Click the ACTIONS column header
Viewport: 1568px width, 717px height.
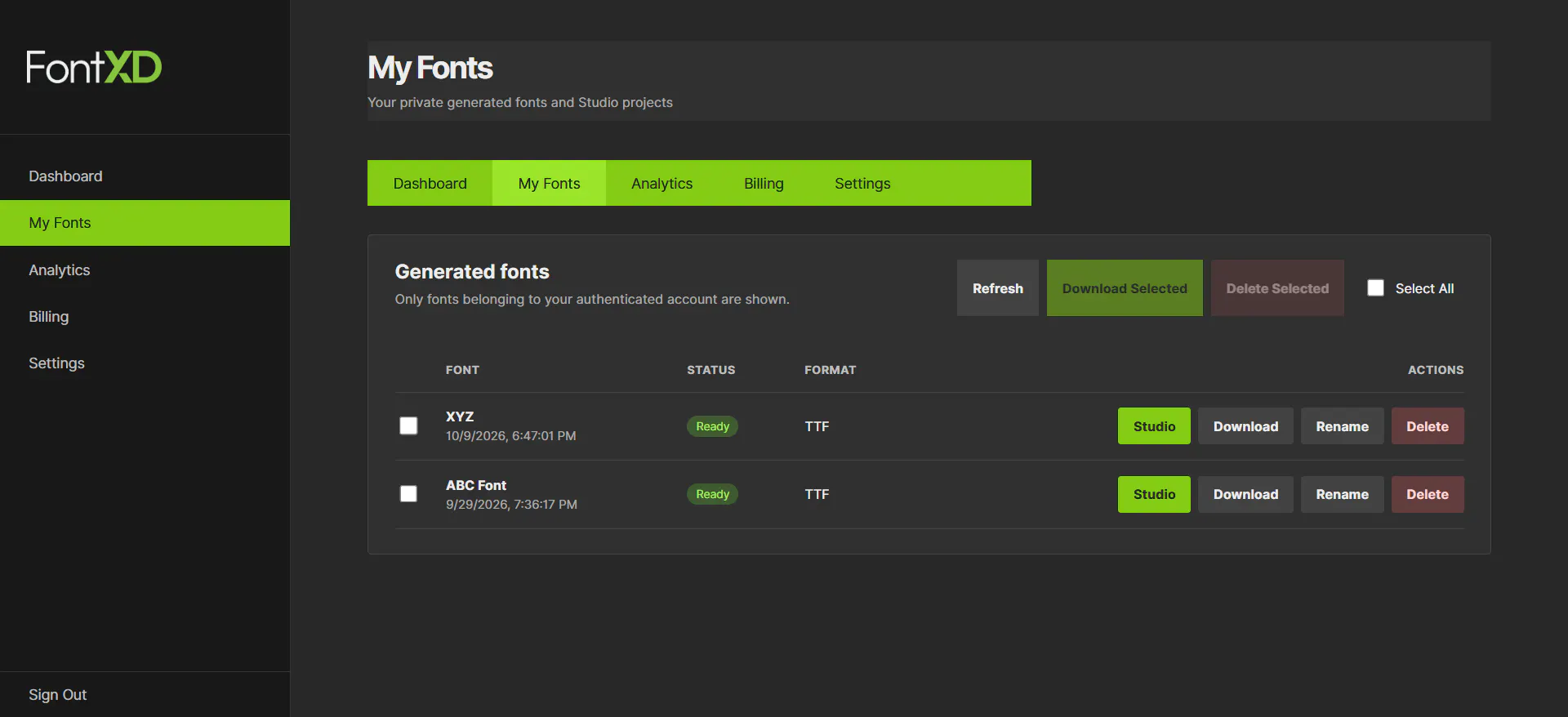1436,370
